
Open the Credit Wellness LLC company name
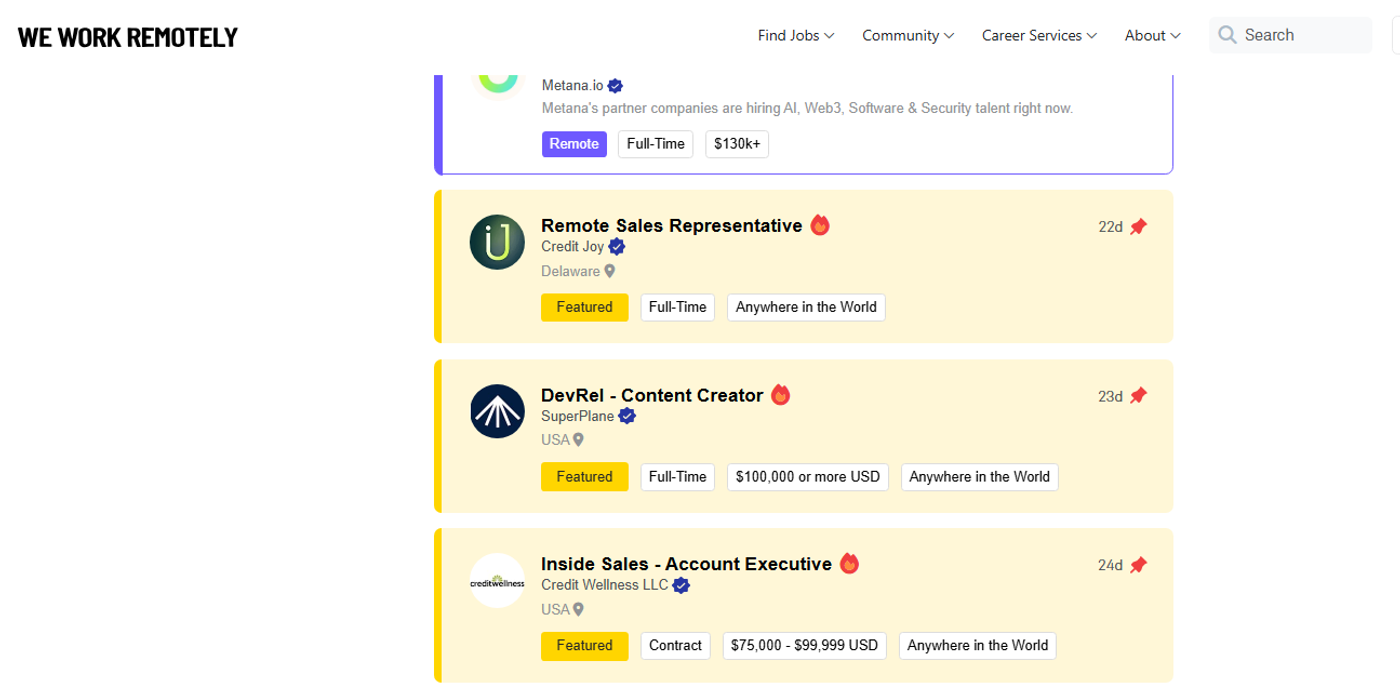pos(605,585)
